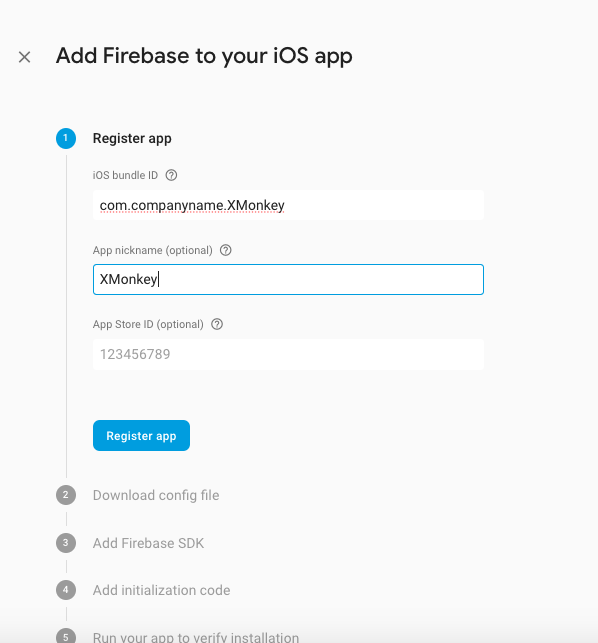This screenshot has width=598, height=643.
Task: Close the Add Firebase dialog
Action: tap(25, 57)
